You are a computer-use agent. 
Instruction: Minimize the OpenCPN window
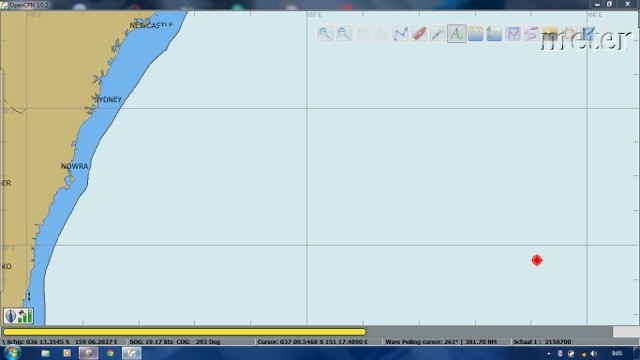597,4
